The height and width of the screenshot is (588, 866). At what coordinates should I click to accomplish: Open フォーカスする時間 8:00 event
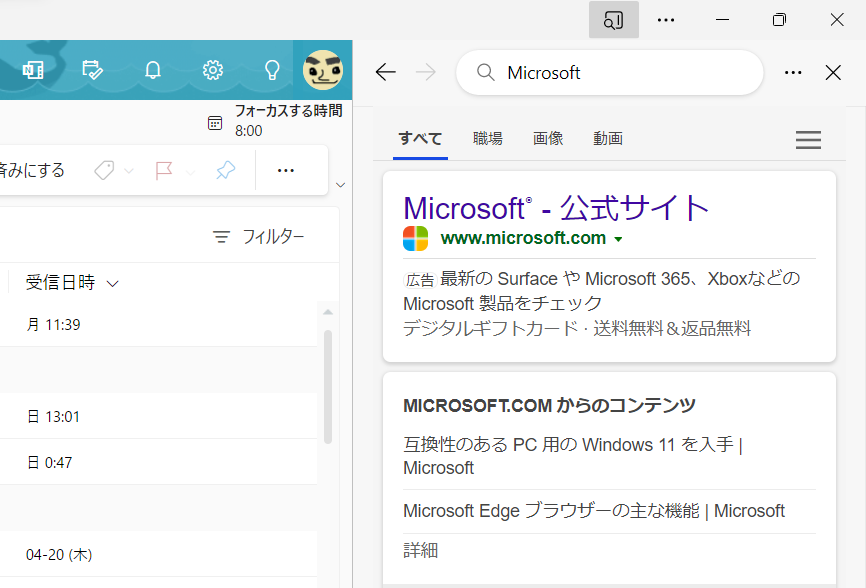(x=276, y=120)
